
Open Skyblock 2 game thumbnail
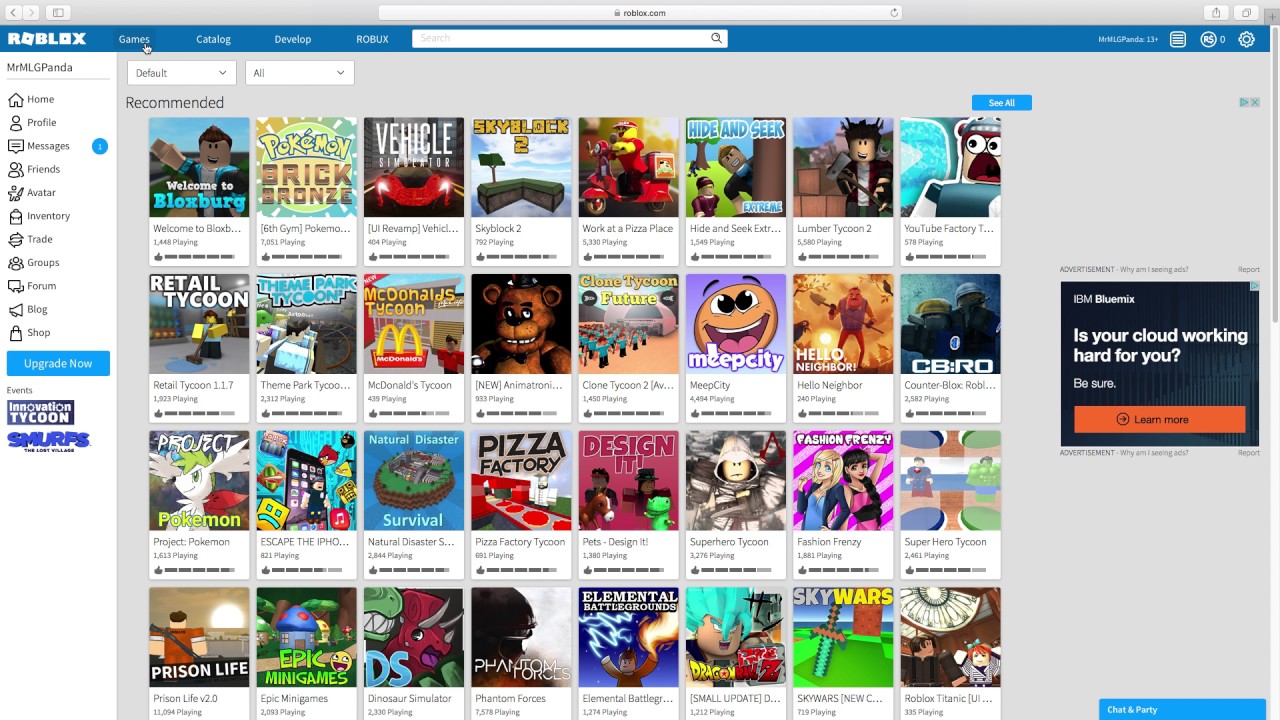(521, 167)
